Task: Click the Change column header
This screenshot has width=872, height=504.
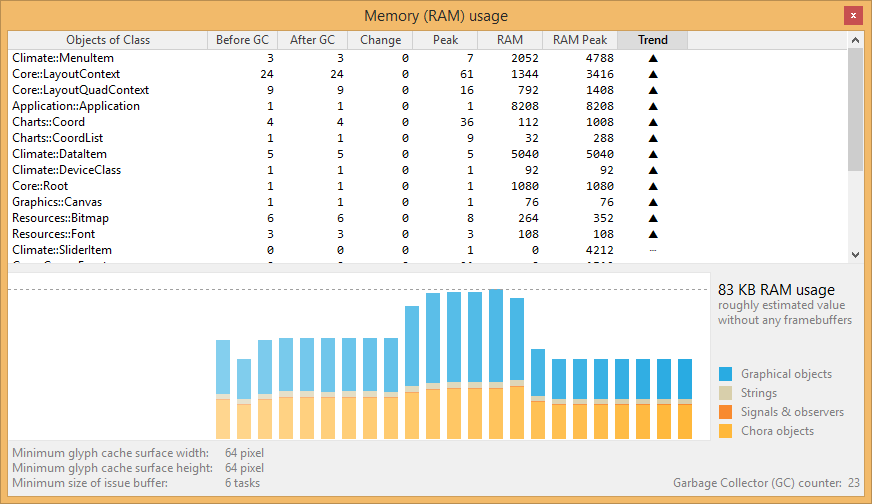Action: (380, 40)
